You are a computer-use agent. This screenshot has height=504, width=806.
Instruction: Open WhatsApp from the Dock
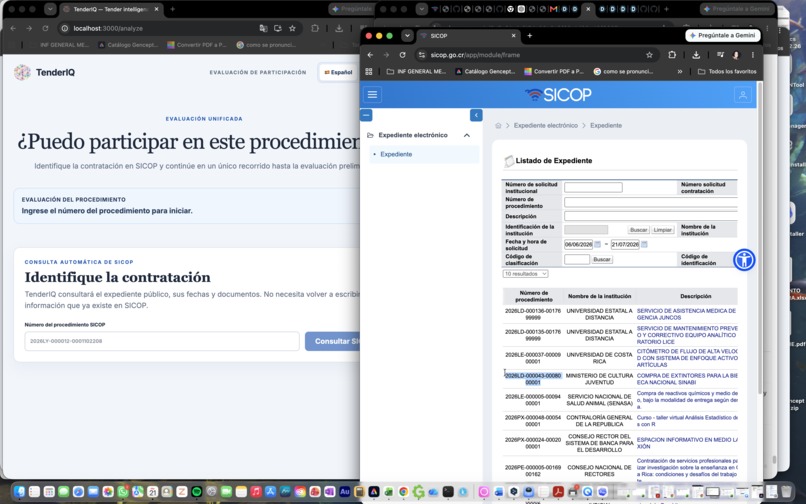click(122, 492)
